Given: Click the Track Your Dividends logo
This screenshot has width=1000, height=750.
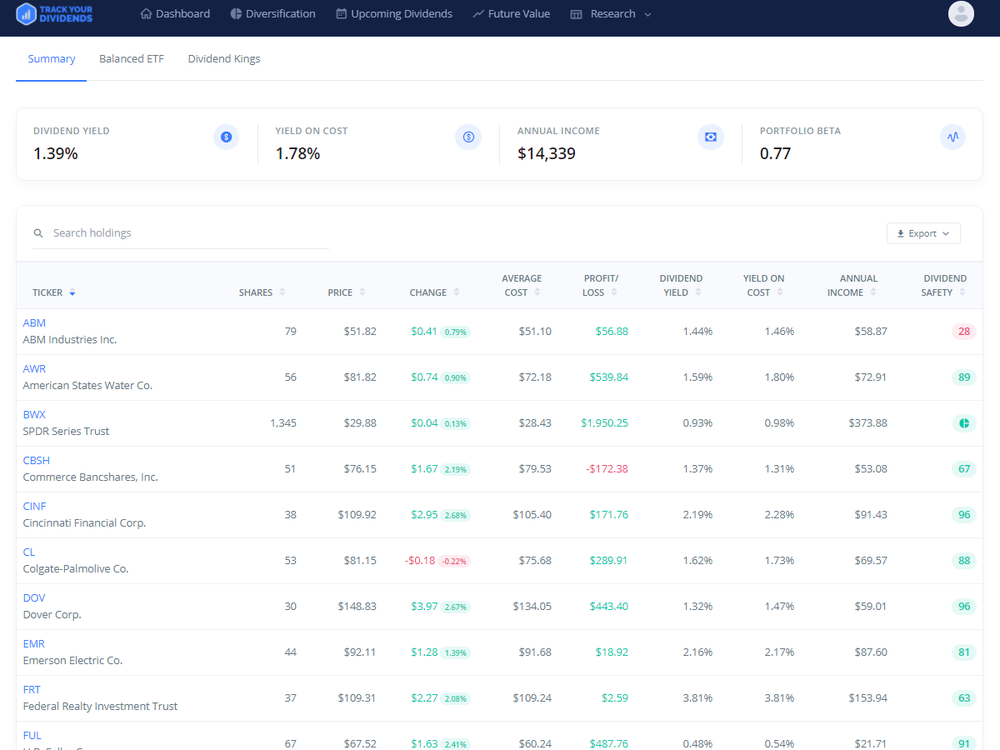Looking at the screenshot, I should coord(55,13).
